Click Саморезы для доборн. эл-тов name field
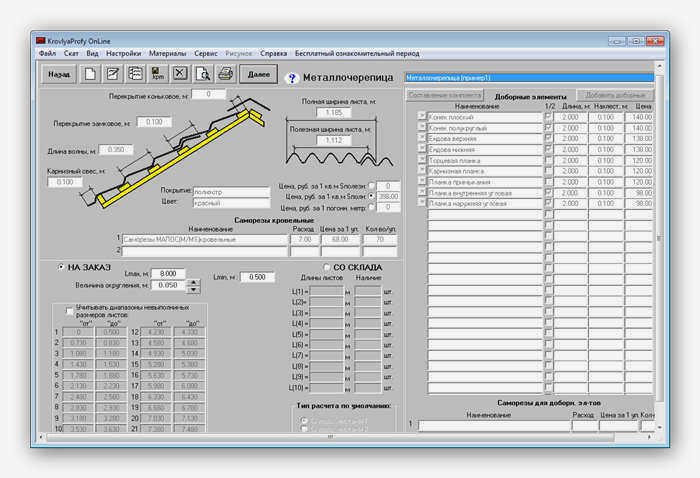The height and width of the screenshot is (478, 700). (x=495, y=425)
